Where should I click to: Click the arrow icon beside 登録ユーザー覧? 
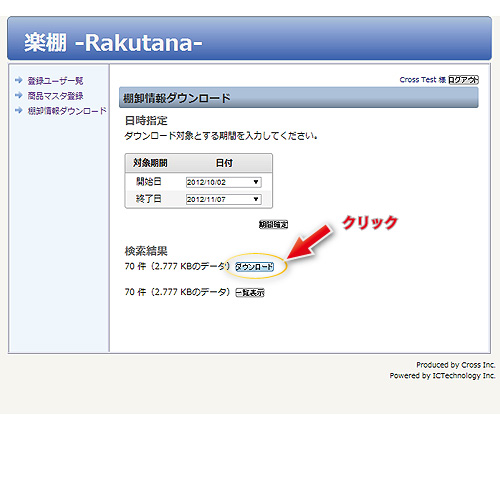(x=19, y=80)
